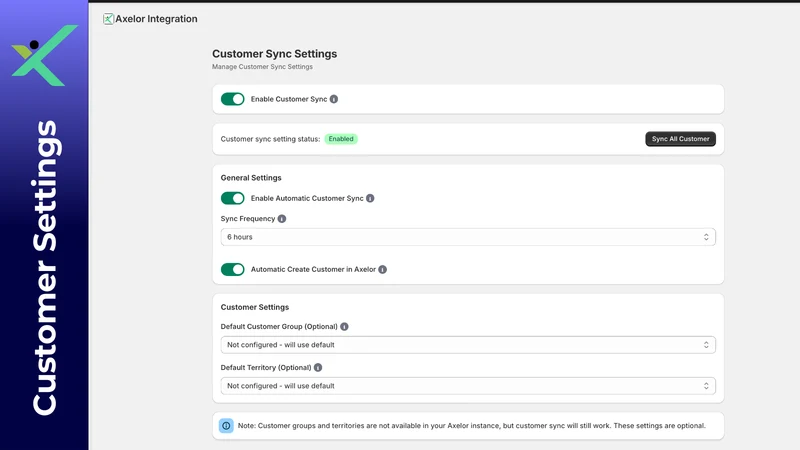Click the Manage Customer Sync Settings subtitle
The height and width of the screenshot is (450, 800).
[262, 67]
